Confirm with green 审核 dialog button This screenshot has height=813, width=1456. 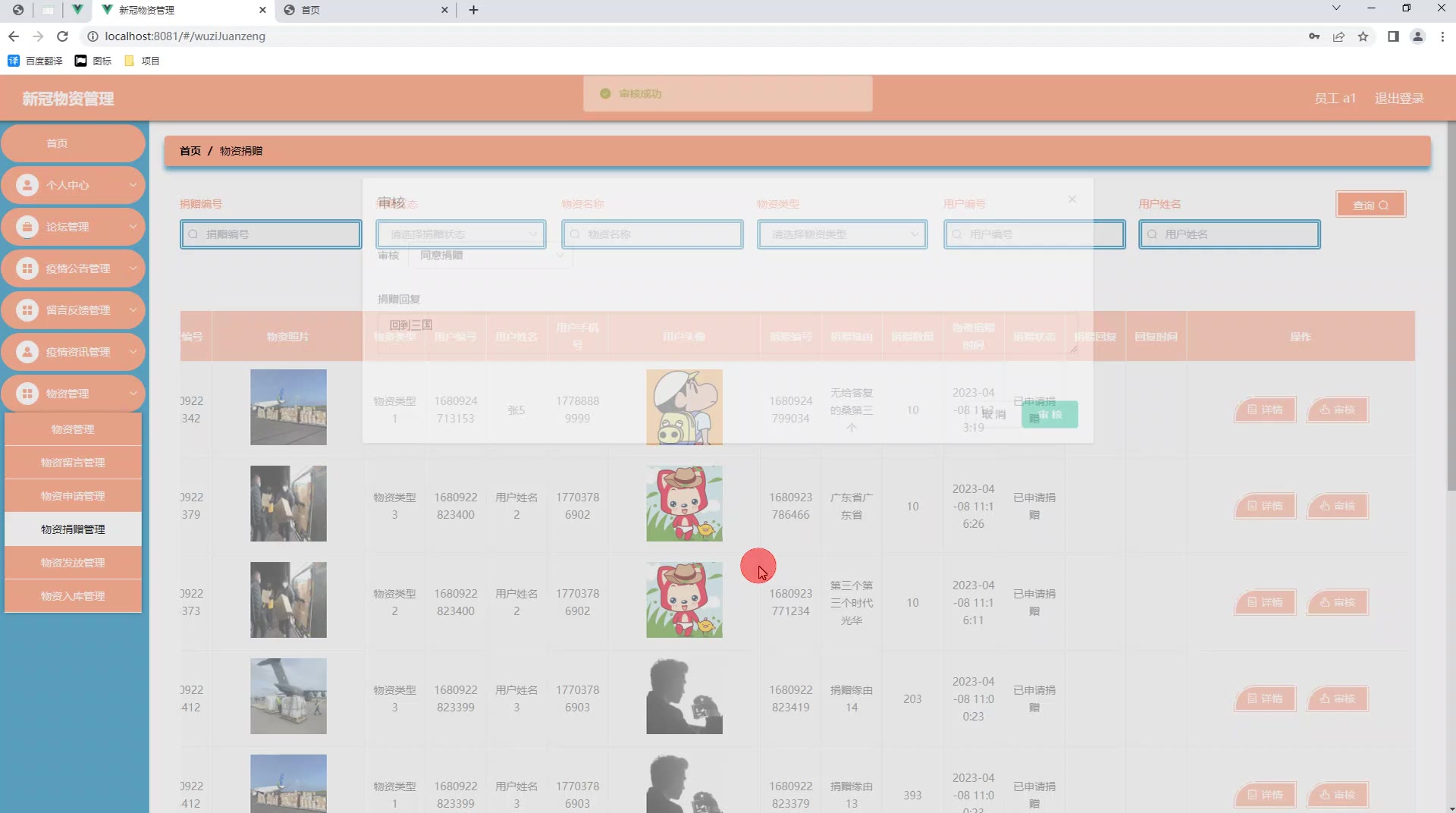click(1050, 415)
